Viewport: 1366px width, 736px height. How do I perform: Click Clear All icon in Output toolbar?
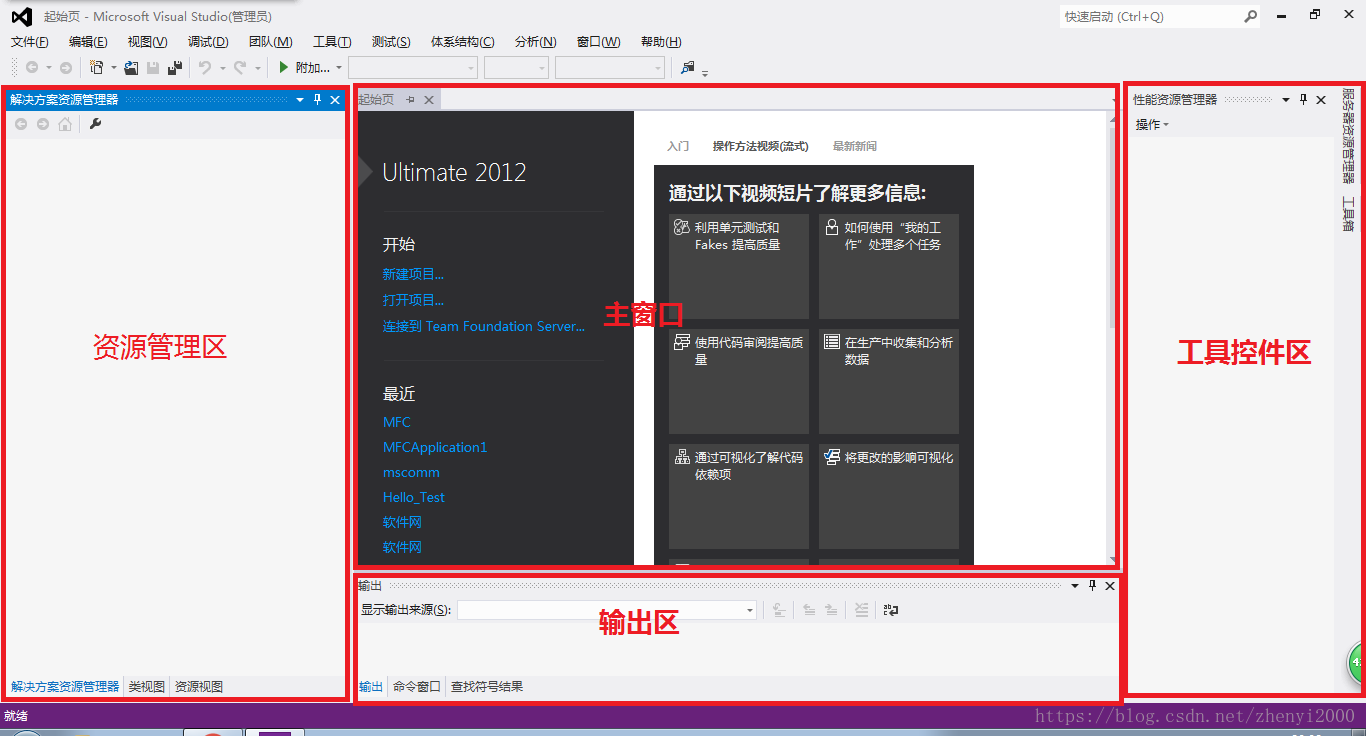point(862,609)
